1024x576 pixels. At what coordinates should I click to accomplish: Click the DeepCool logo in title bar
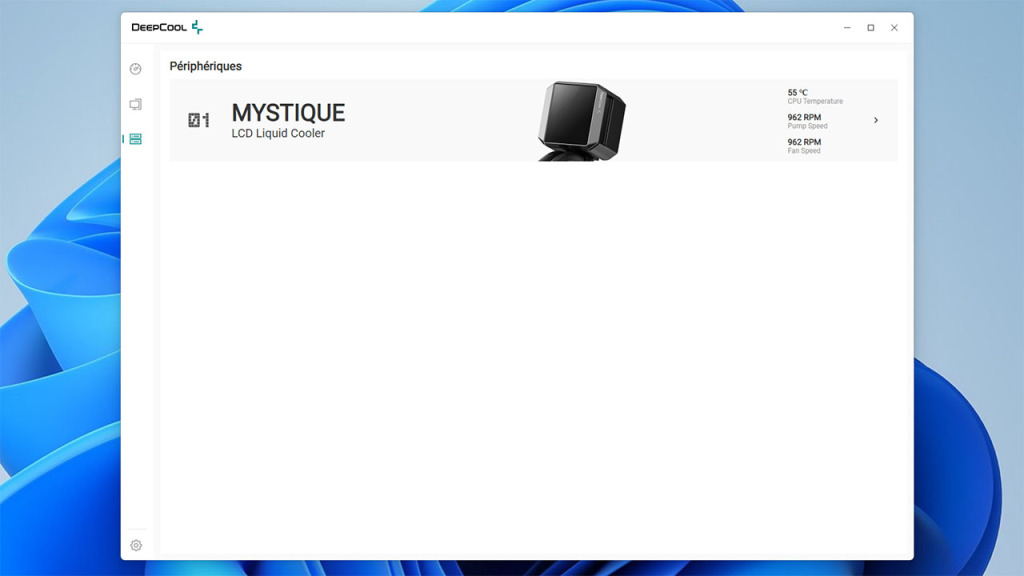(167, 27)
